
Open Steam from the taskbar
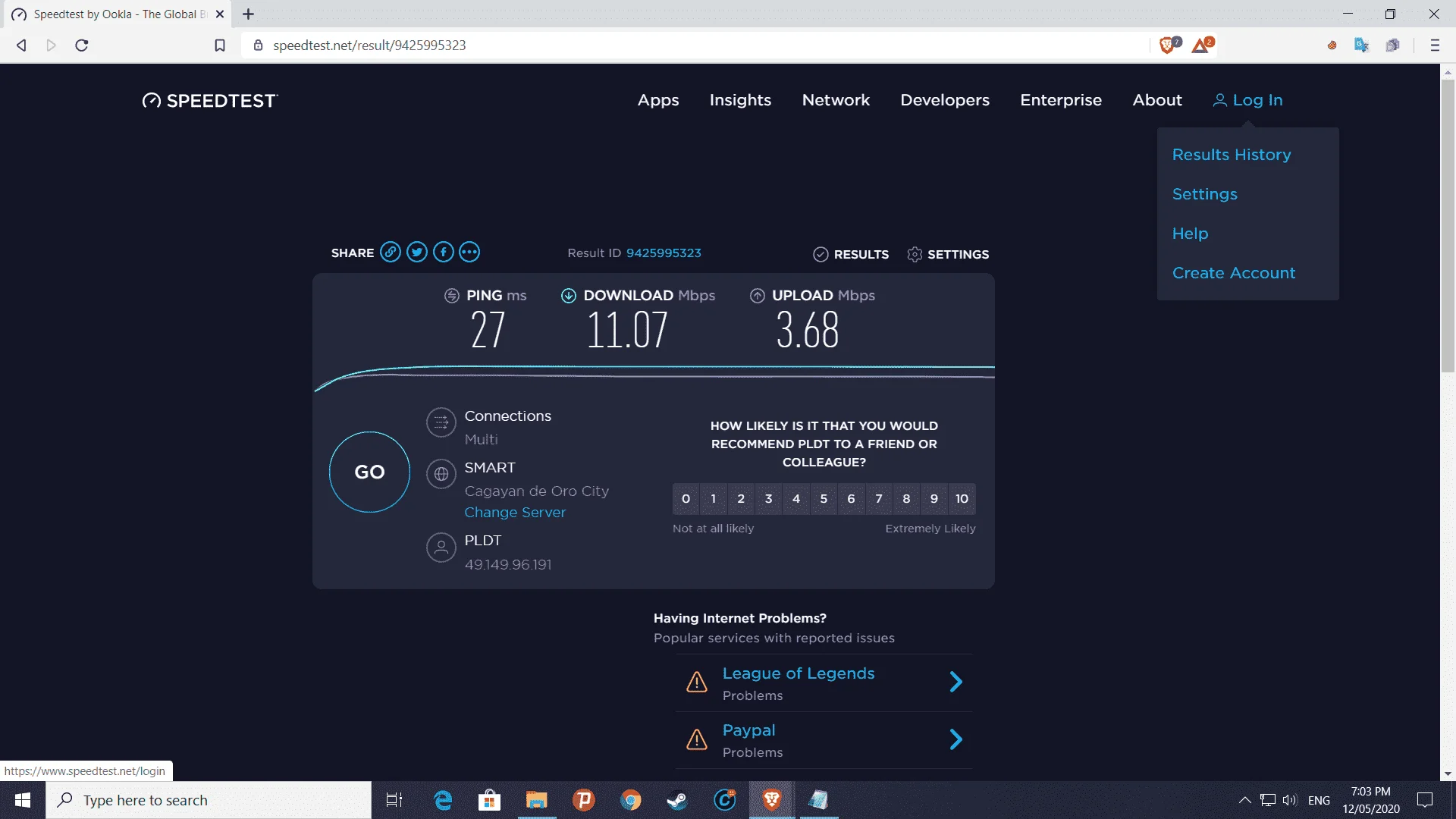point(677,800)
